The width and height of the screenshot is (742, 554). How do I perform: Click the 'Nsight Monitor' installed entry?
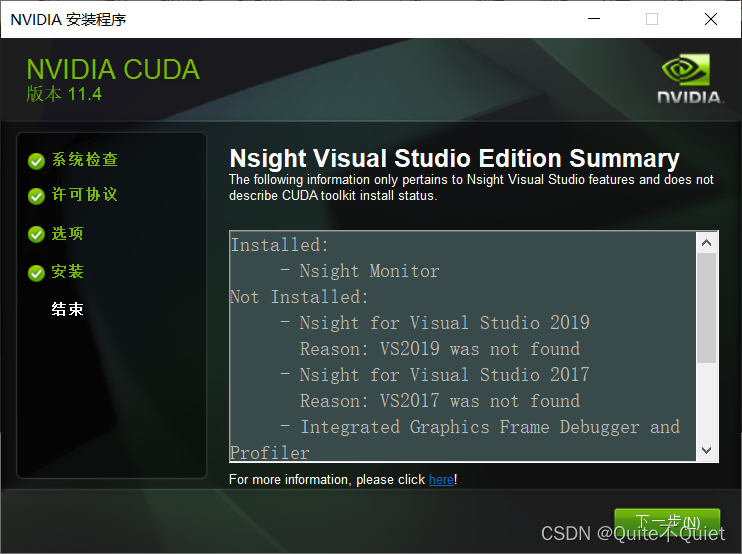tap(369, 271)
